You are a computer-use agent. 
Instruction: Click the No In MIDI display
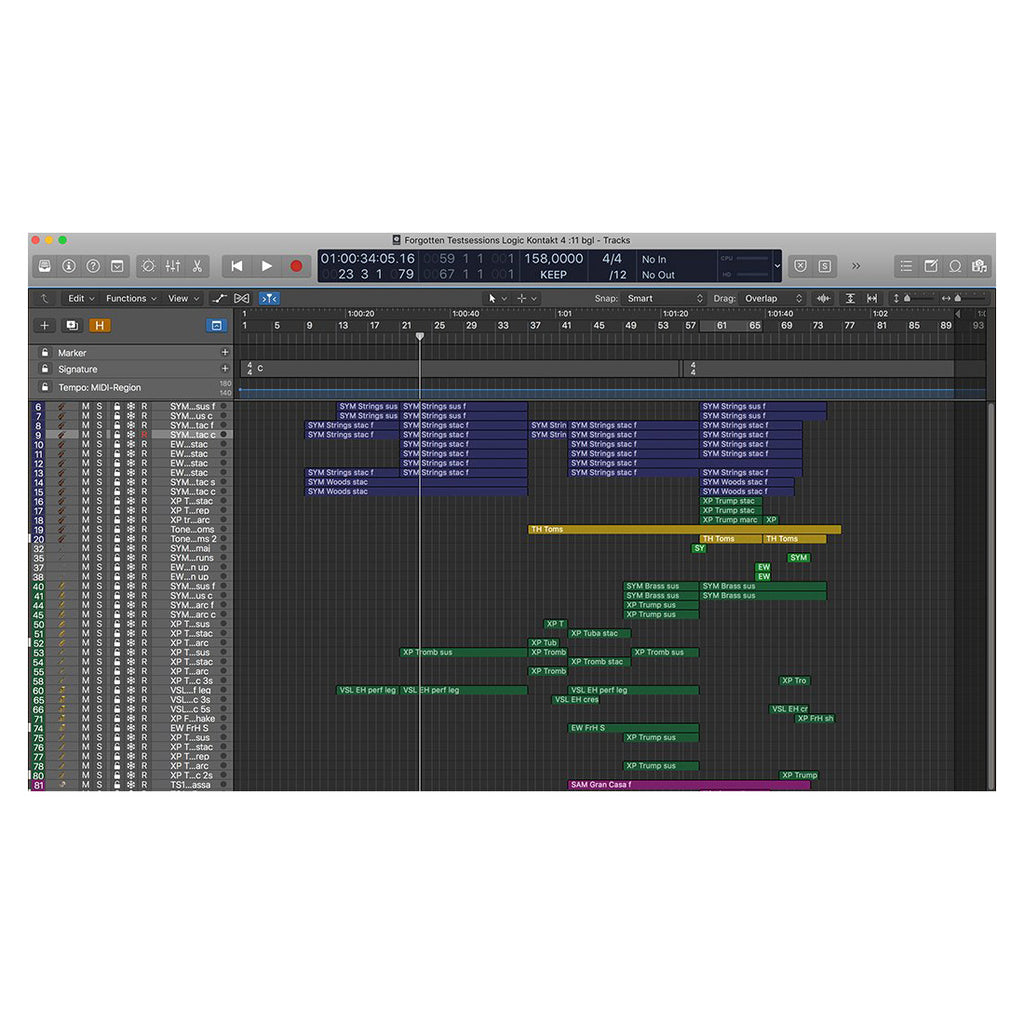pyautogui.click(x=654, y=259)
